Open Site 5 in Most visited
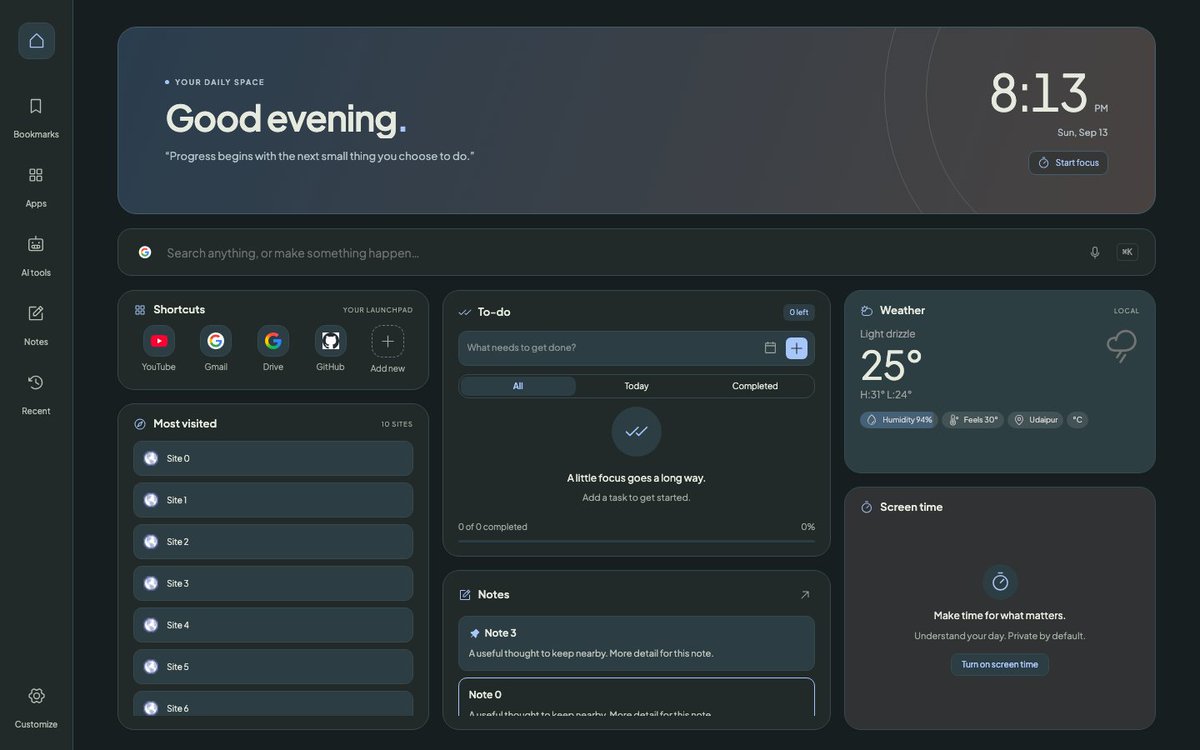This screenshot has height=750, width=1200. (x=273, y=667)
